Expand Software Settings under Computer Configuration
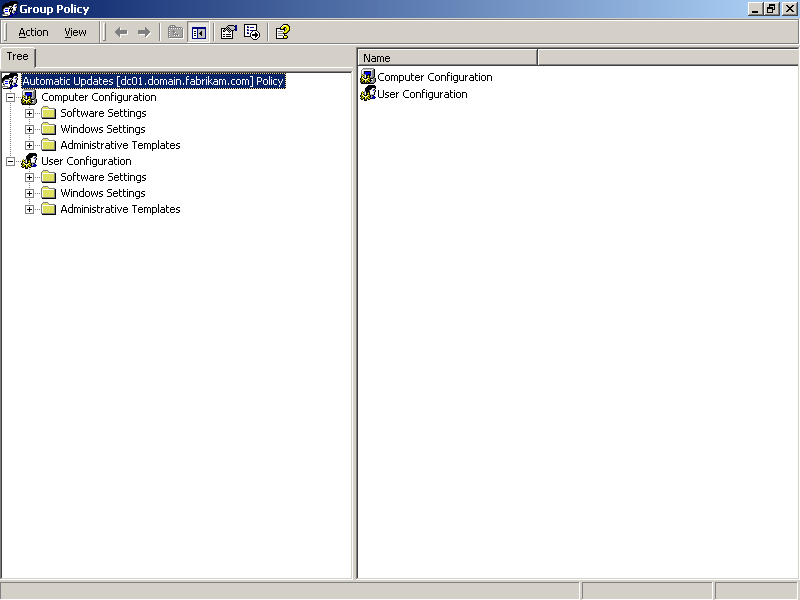The width and height of the screenshot is (800, 600). [29, 113]
